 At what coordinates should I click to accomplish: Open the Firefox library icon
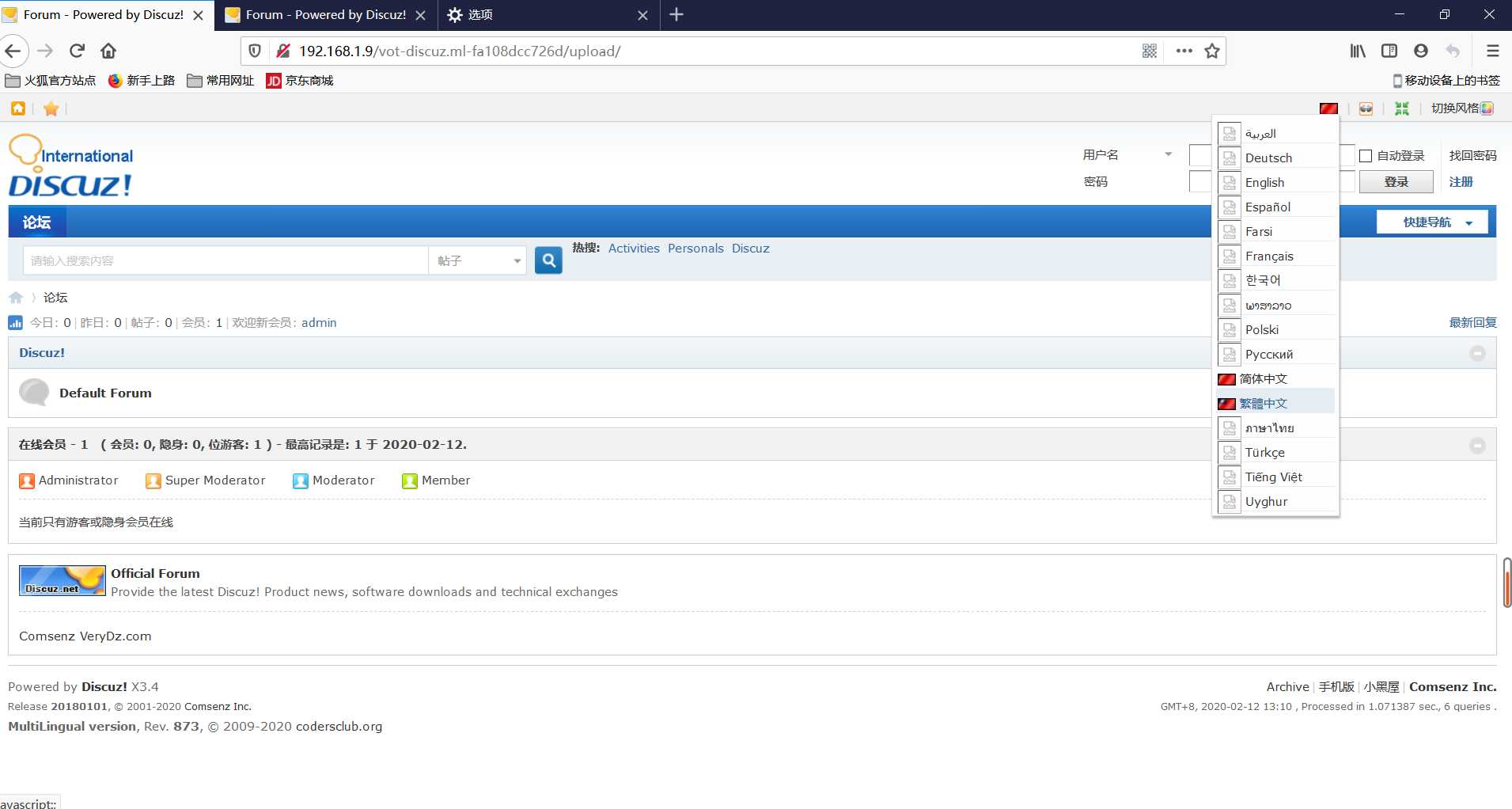click(1358, 51)
